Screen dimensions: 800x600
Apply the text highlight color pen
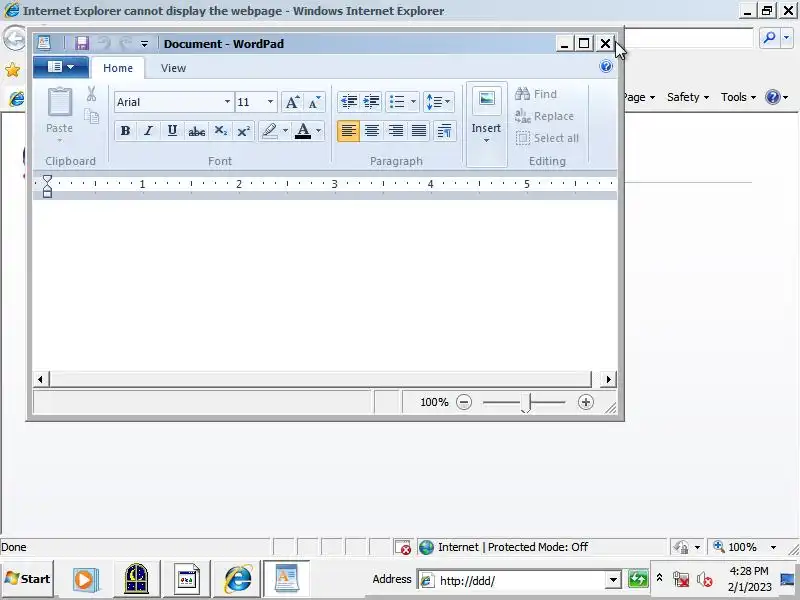click(269, 131)
